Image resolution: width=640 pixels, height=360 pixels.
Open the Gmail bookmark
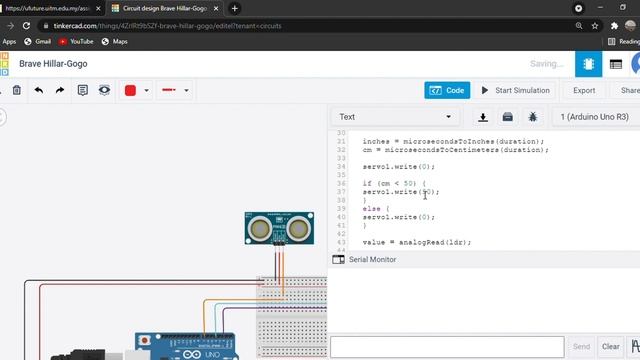coord(38,42)
